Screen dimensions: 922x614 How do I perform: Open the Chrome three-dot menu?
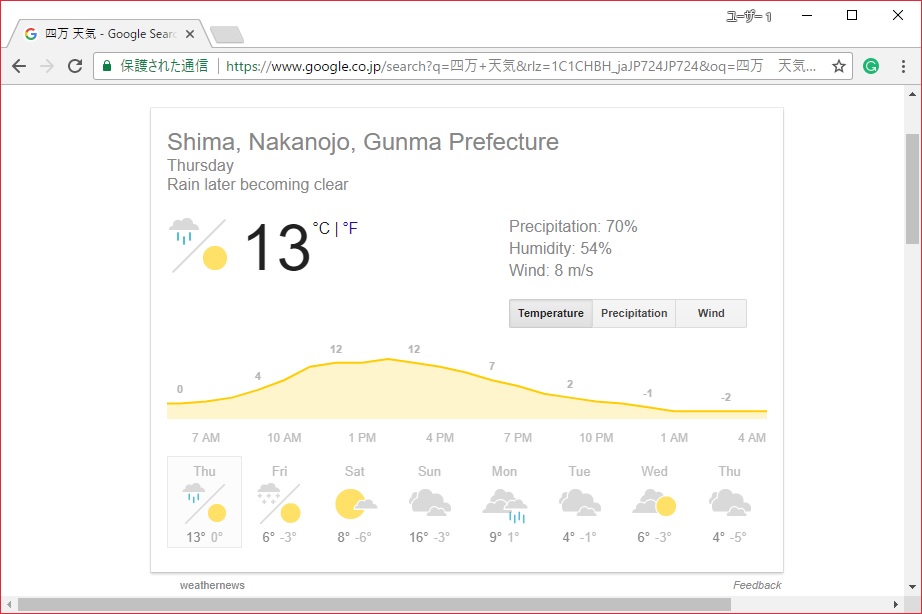tap(903, 67)
